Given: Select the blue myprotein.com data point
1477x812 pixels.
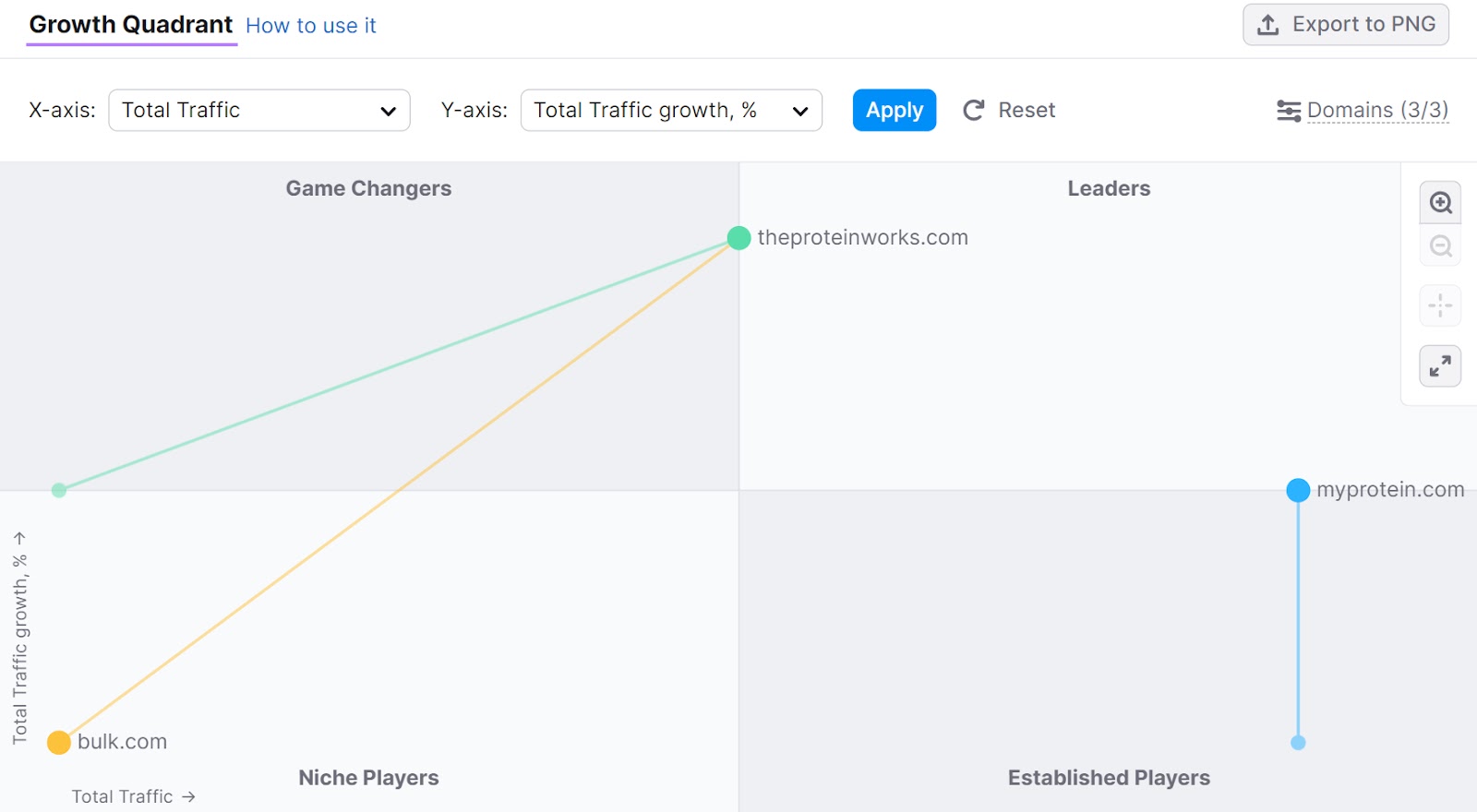Looking at the screenshot, I should pos(1298,490).
